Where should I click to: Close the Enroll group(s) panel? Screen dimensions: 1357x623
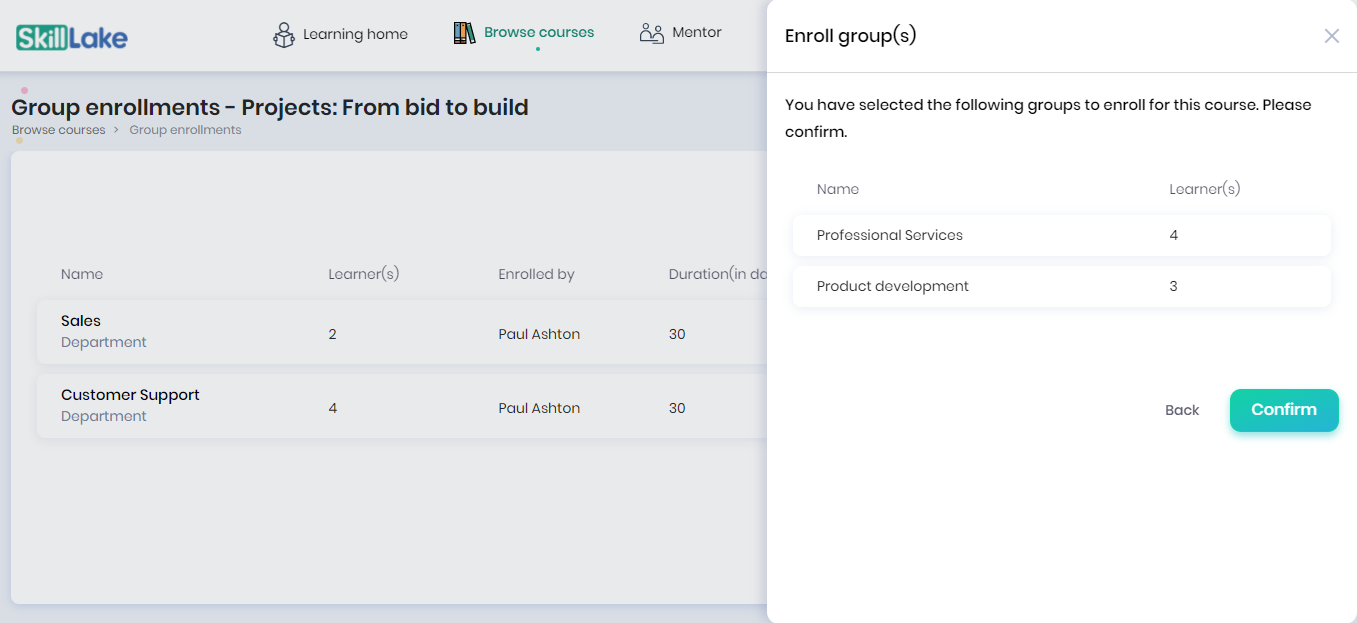click(1331, 36)
